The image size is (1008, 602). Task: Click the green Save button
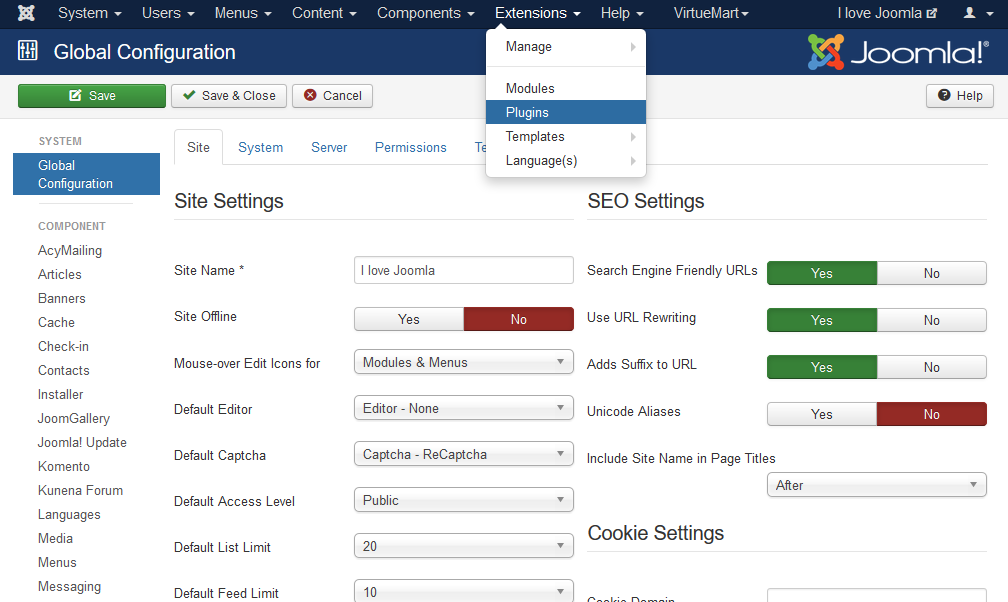pyautogui.click(x=92, y=96)
